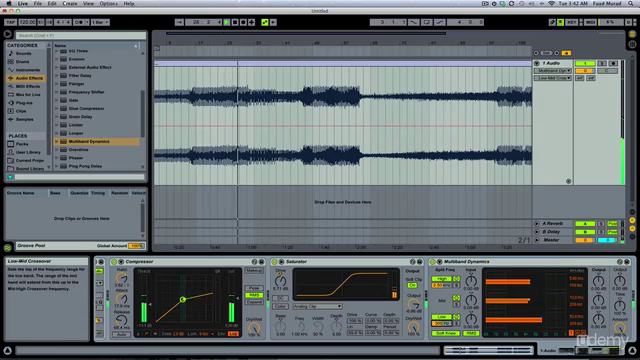Select the Samples category
640x360 pixels.
[24, 119]
